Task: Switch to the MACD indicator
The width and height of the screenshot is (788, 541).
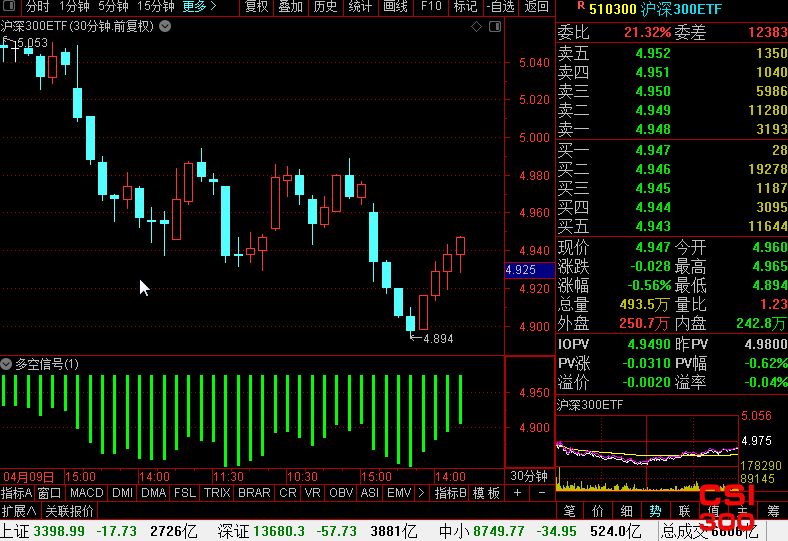Action: tap(86, 493)
